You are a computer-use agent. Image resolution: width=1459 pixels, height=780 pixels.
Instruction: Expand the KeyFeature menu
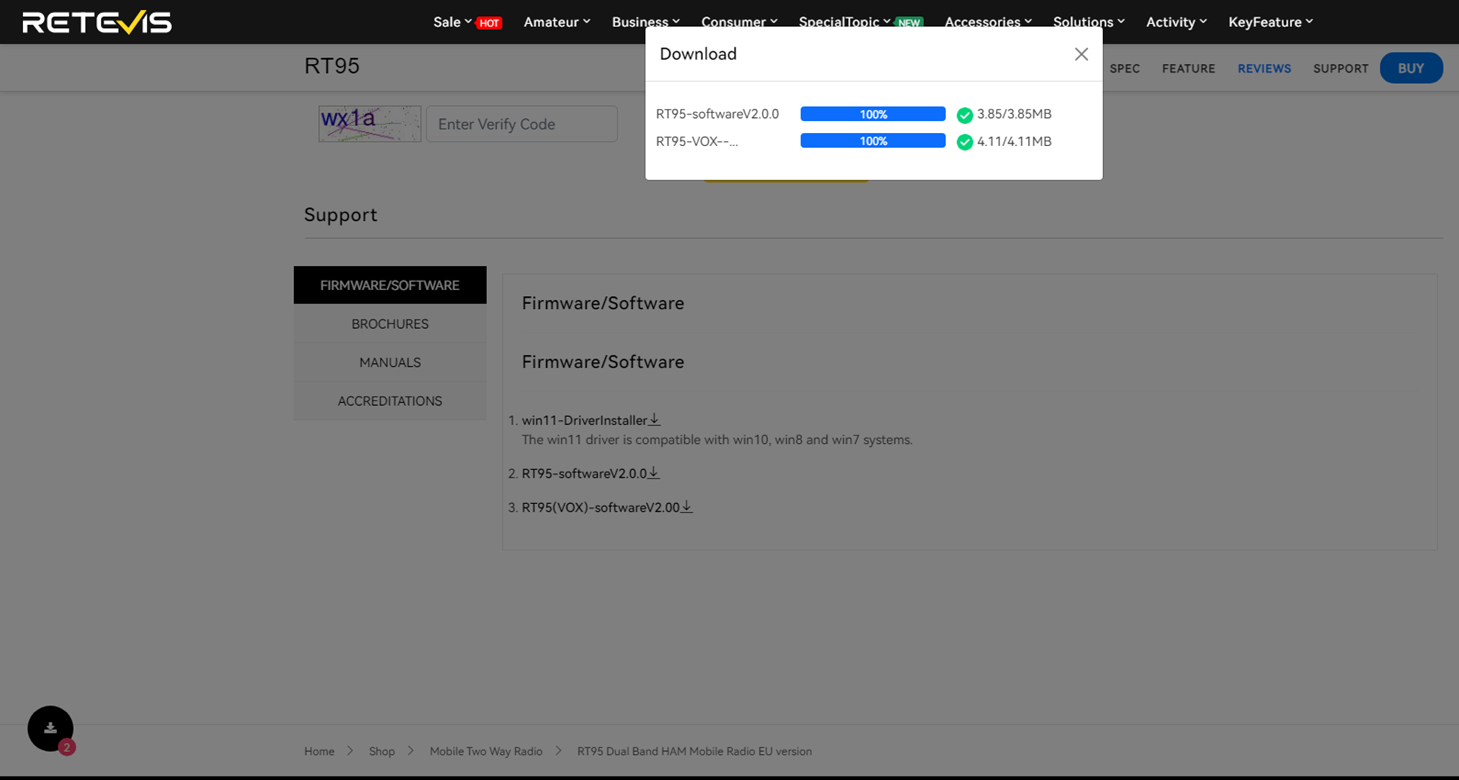pyautogui.click(x=1271, y=22)
